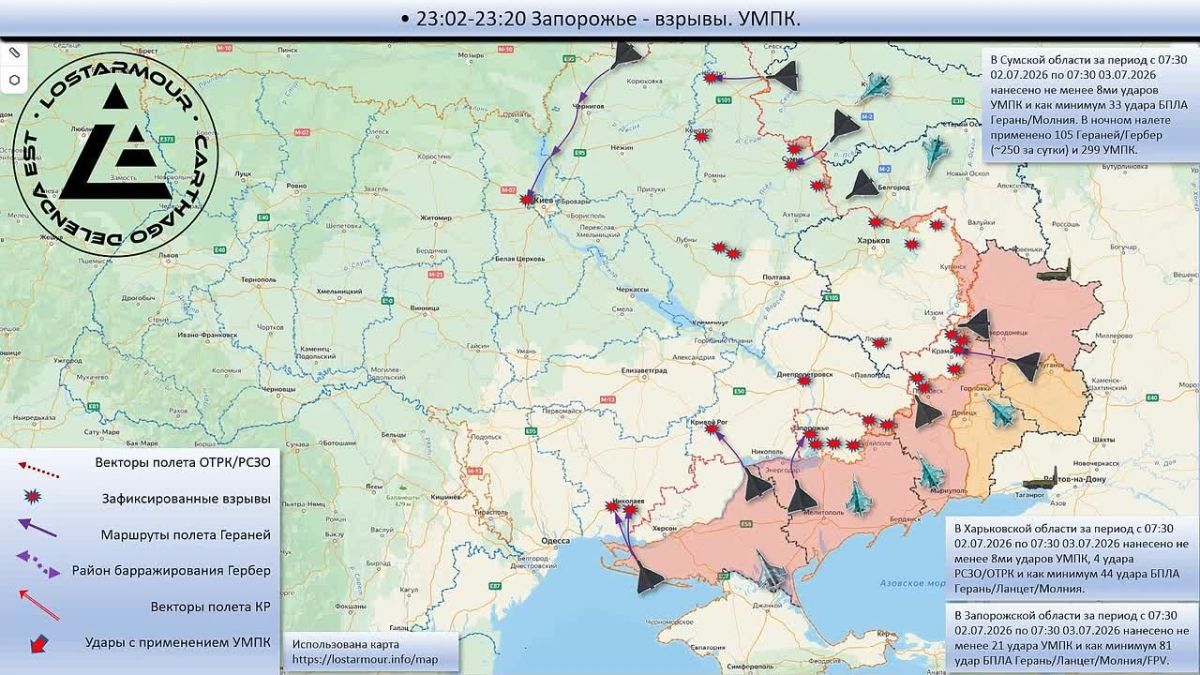The width and height of the screenshot is (1200, 675).
Task: Click the explosion legend symbol beside Зафиксированные взрывы
Action: click(33, 497)
